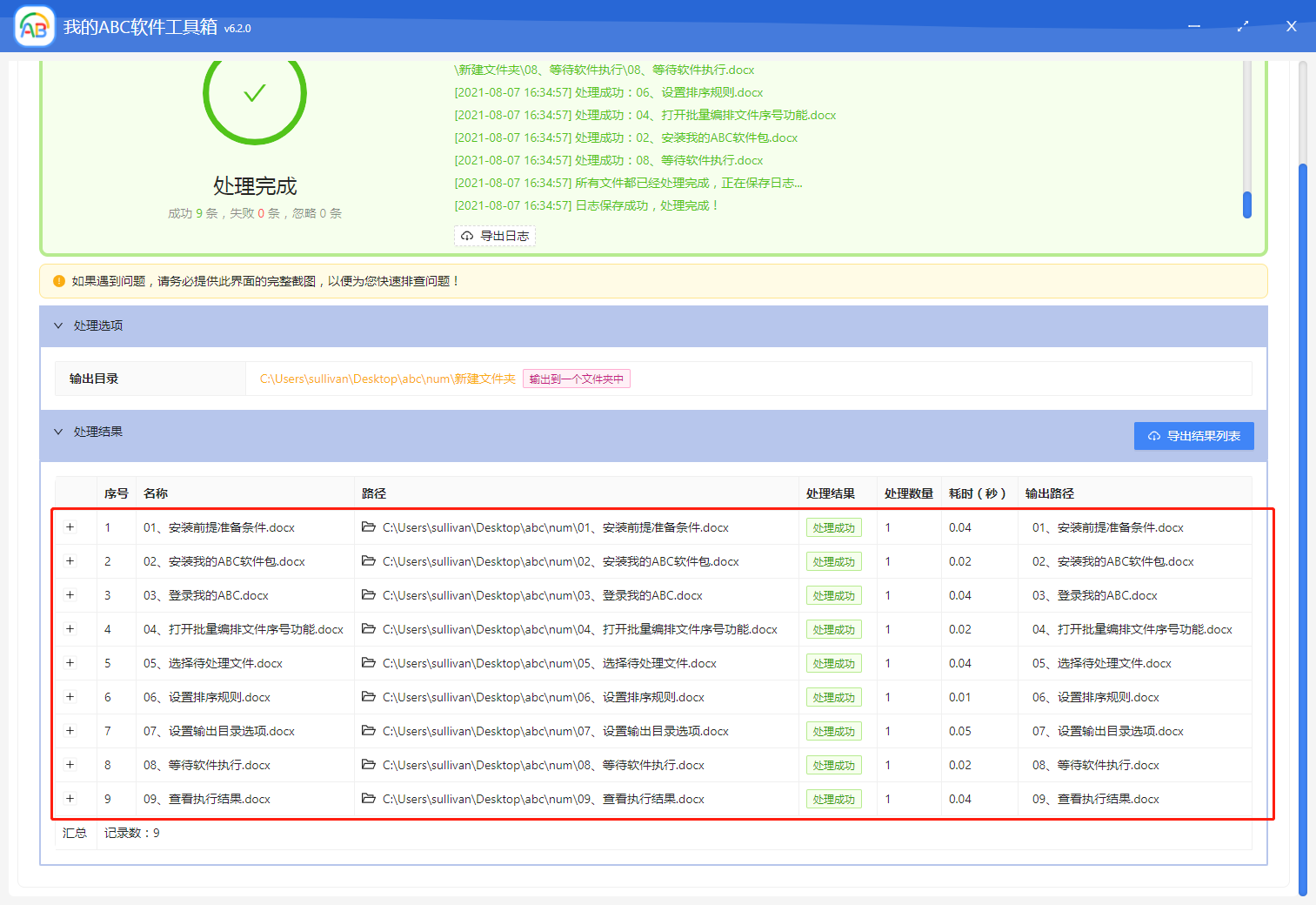The image size is (1316, 905).
Task: Open folder icon beside 03、登录我的ABC.docx path
Action: click(x=369, y=595)
